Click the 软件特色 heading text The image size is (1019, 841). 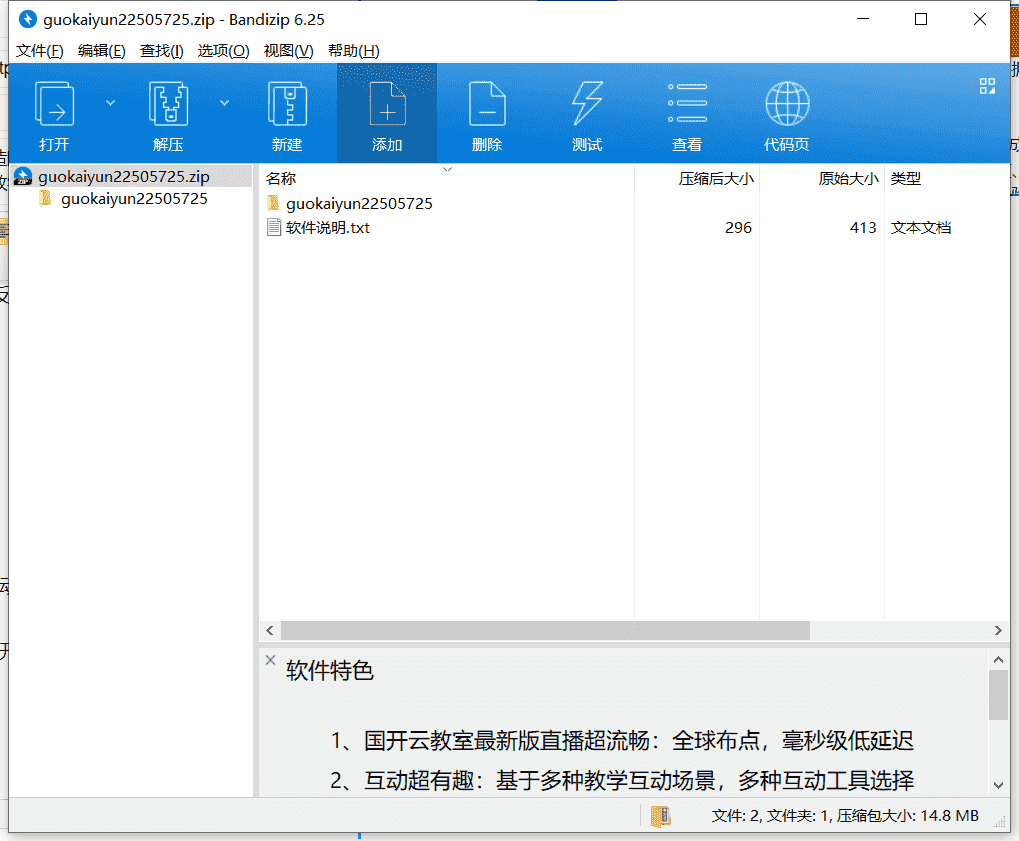click(x=329, y=671)
